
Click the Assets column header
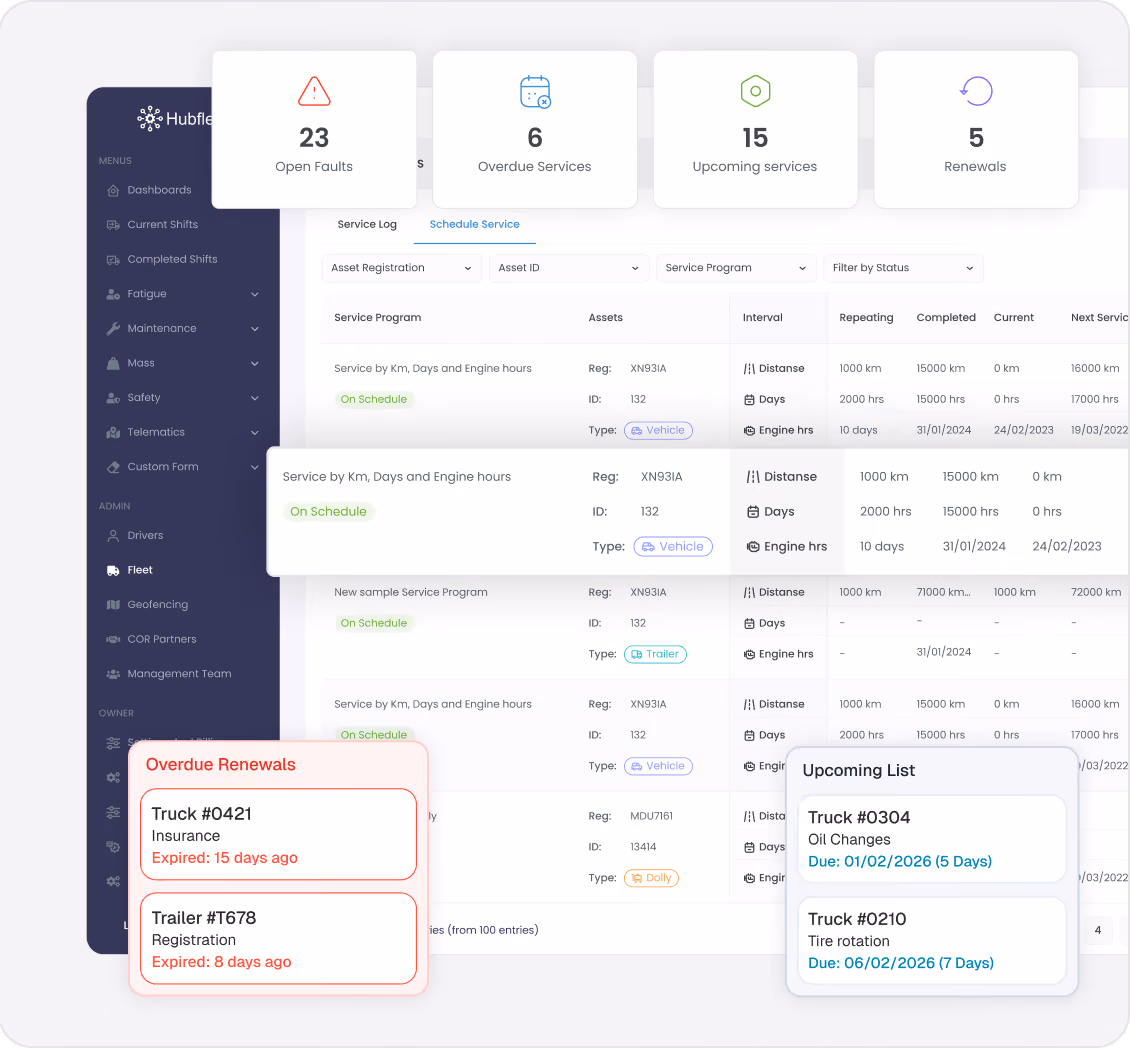click(605, 318)
